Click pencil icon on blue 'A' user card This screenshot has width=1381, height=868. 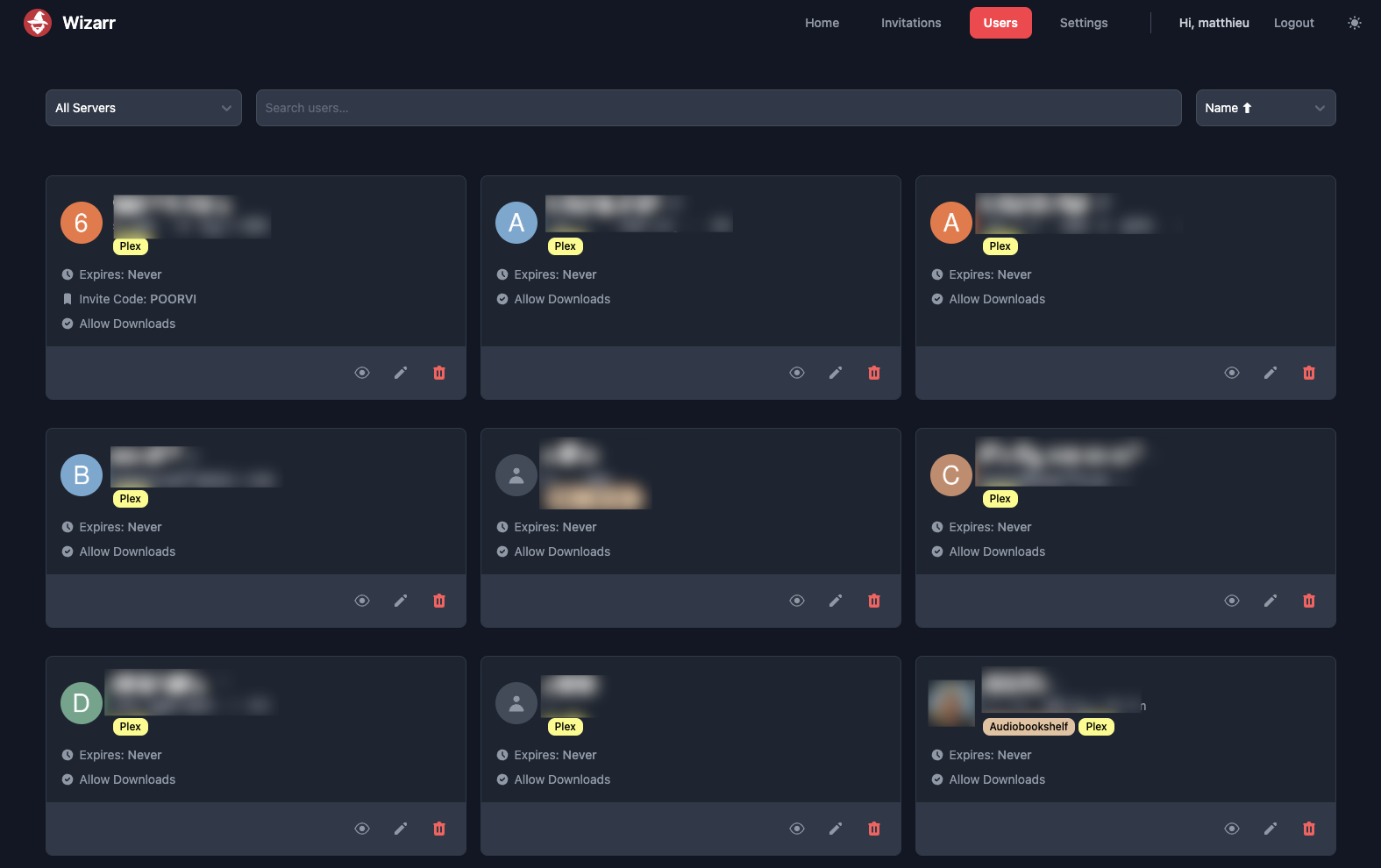click(836, 373)
